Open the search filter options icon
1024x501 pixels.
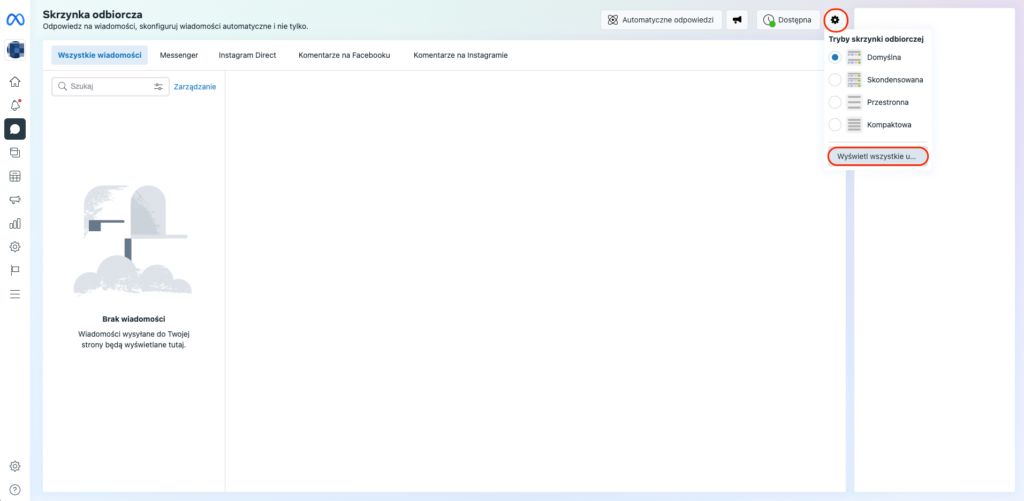click(x=158, y=87)
